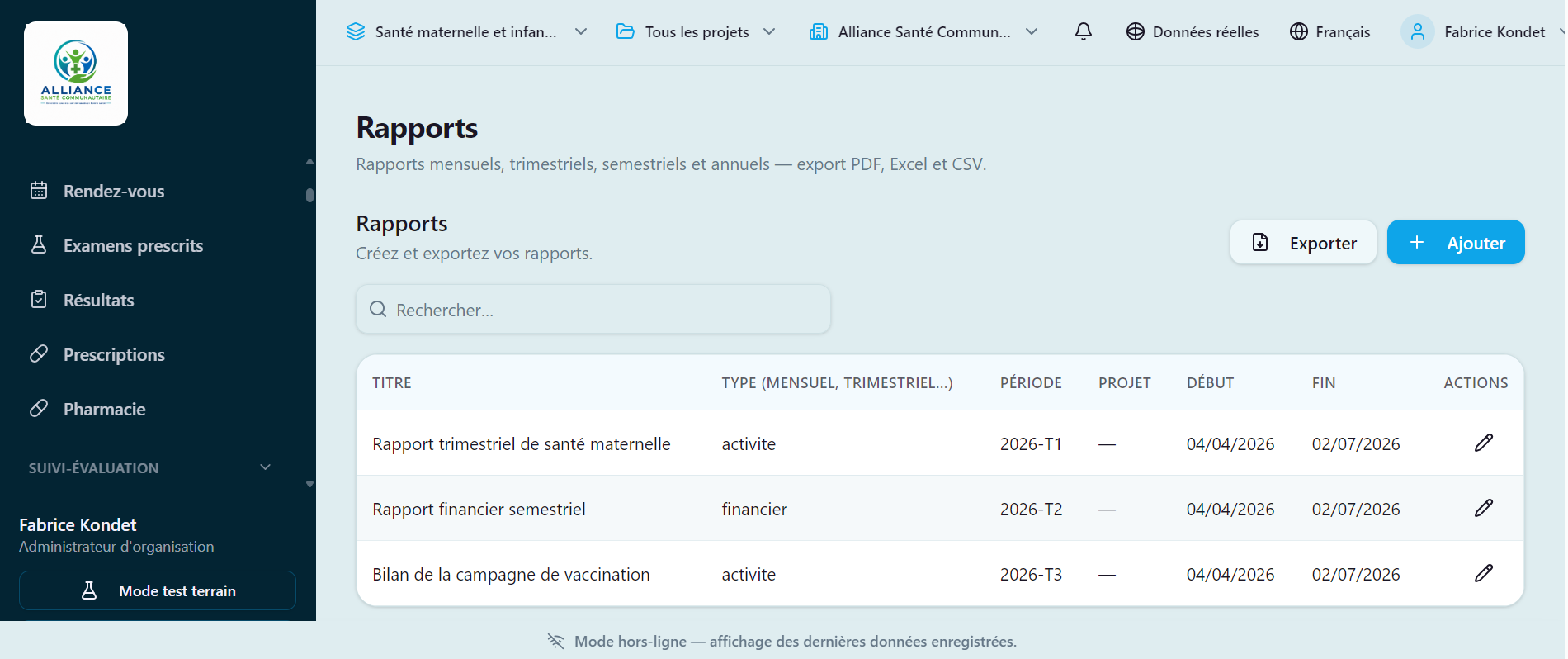Focus the Rechercher search field
Screen dimensions: 1568x659
pos(593,309)
